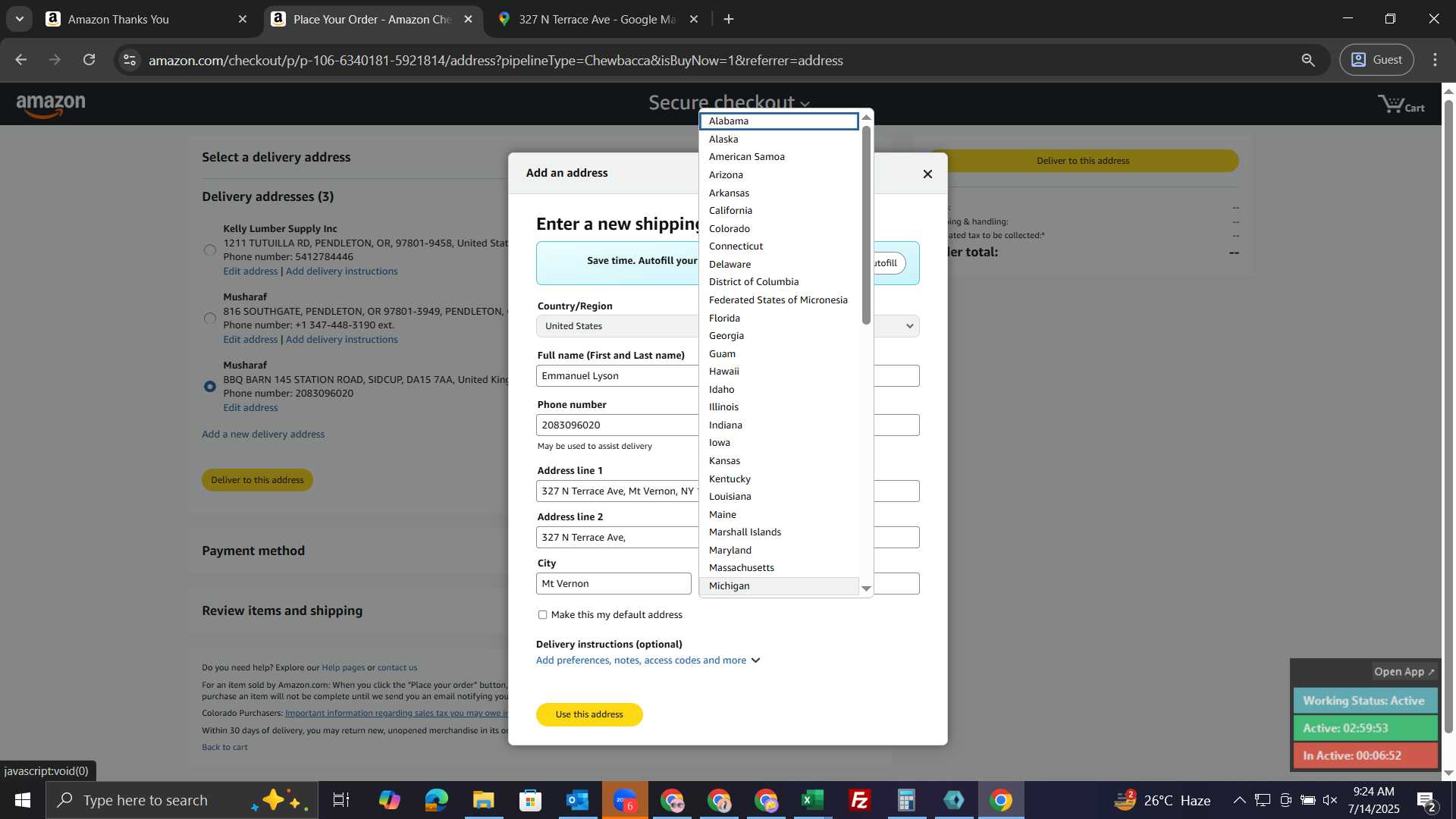The height and width of the screenshot is (819, 1456).
Task: Choose Massachusetts from state list
Action: tap(779, 567)
